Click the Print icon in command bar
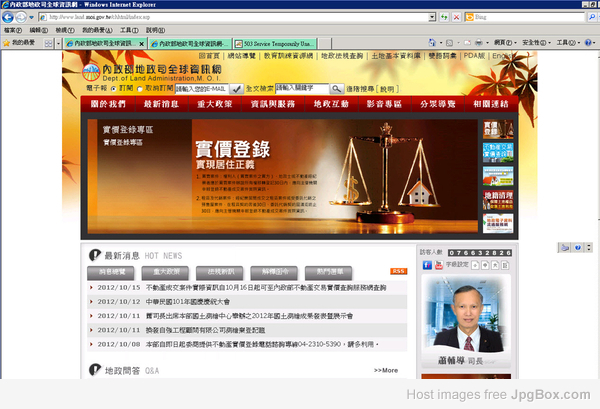The image size is (600, 409). [x=479, y=43]
